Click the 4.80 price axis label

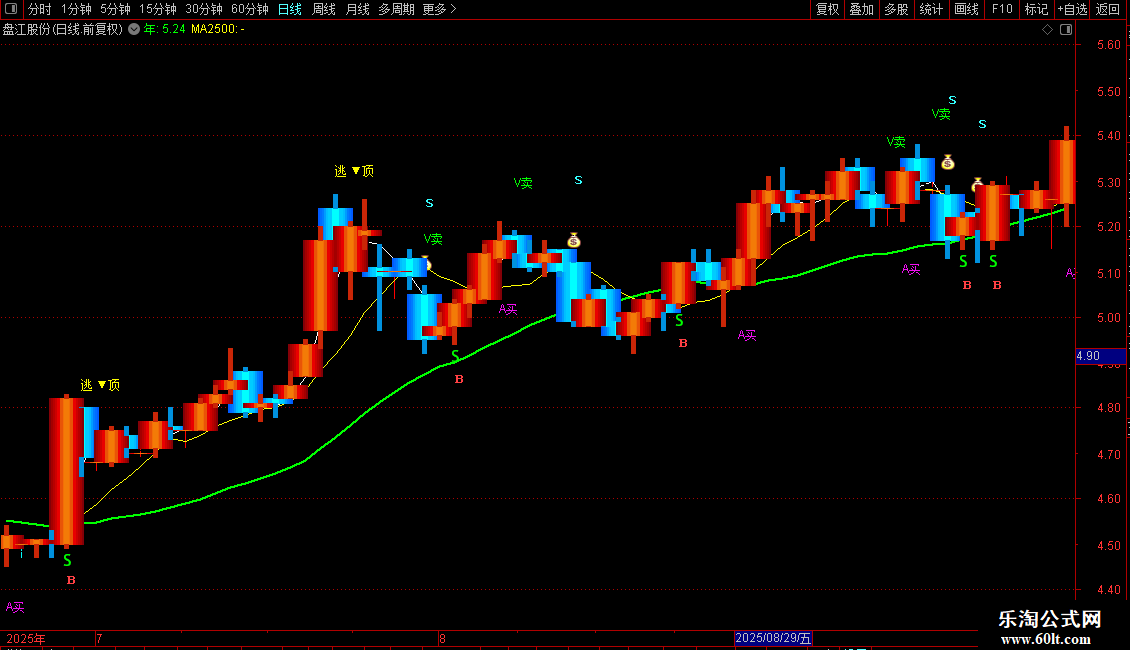coord(1108,408)
